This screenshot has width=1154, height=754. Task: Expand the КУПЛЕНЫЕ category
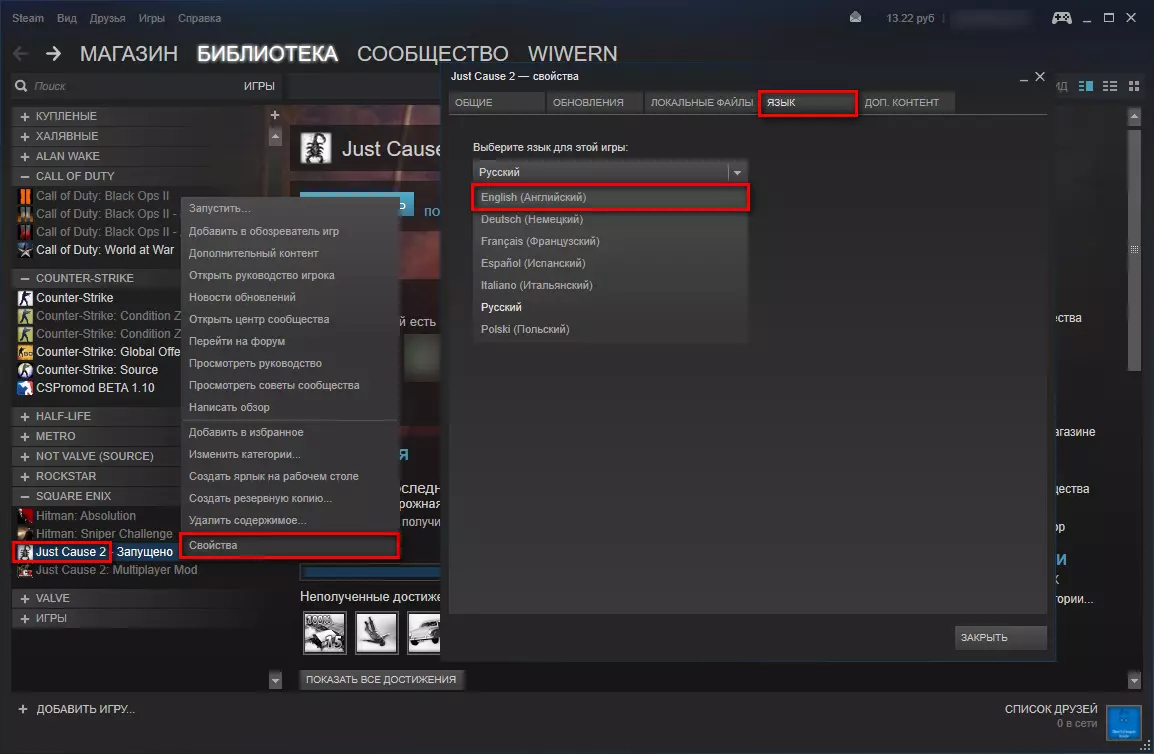25,116
